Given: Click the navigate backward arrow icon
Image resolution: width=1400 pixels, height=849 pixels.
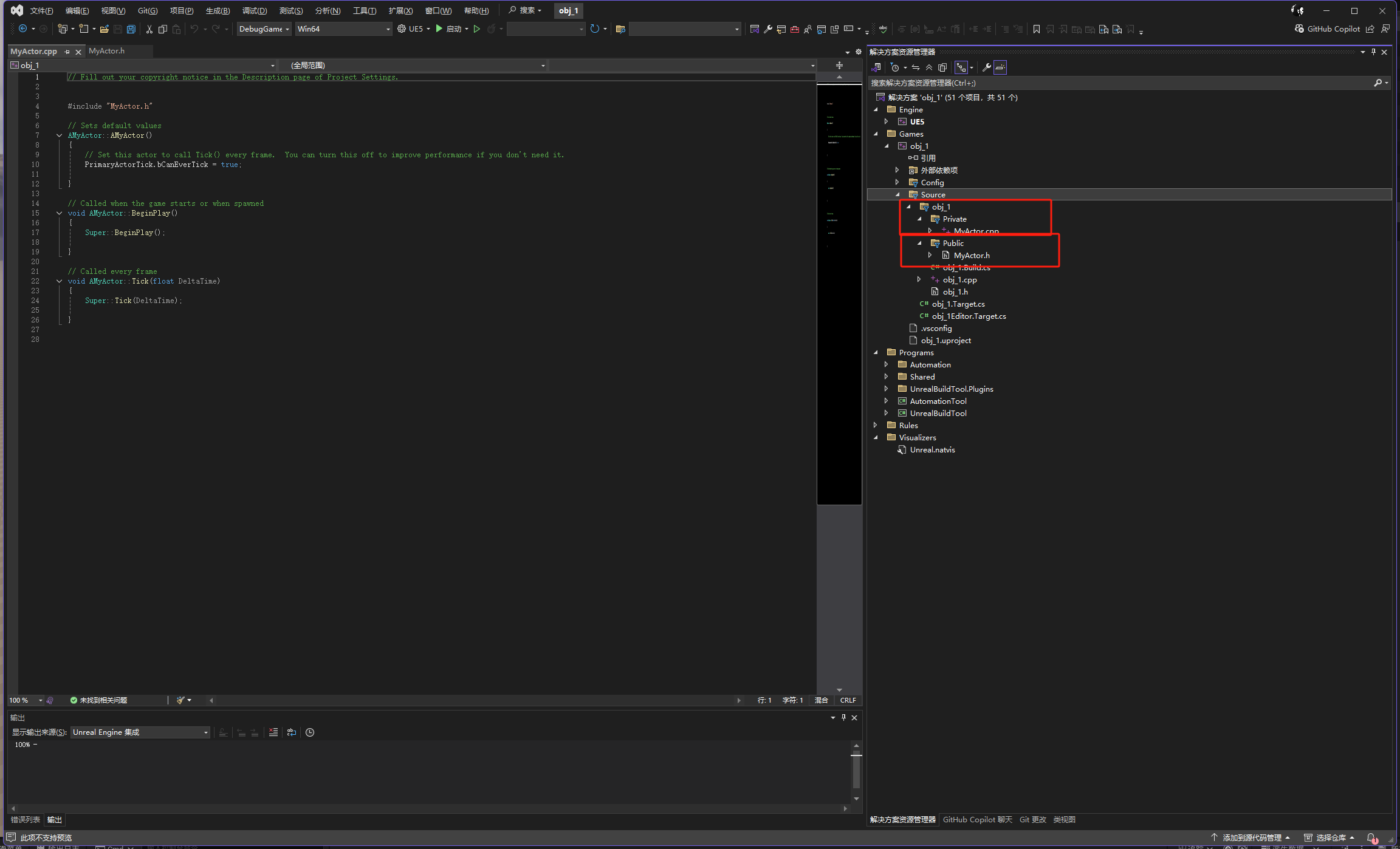Looking at the screenshot, I should (23, 29).
